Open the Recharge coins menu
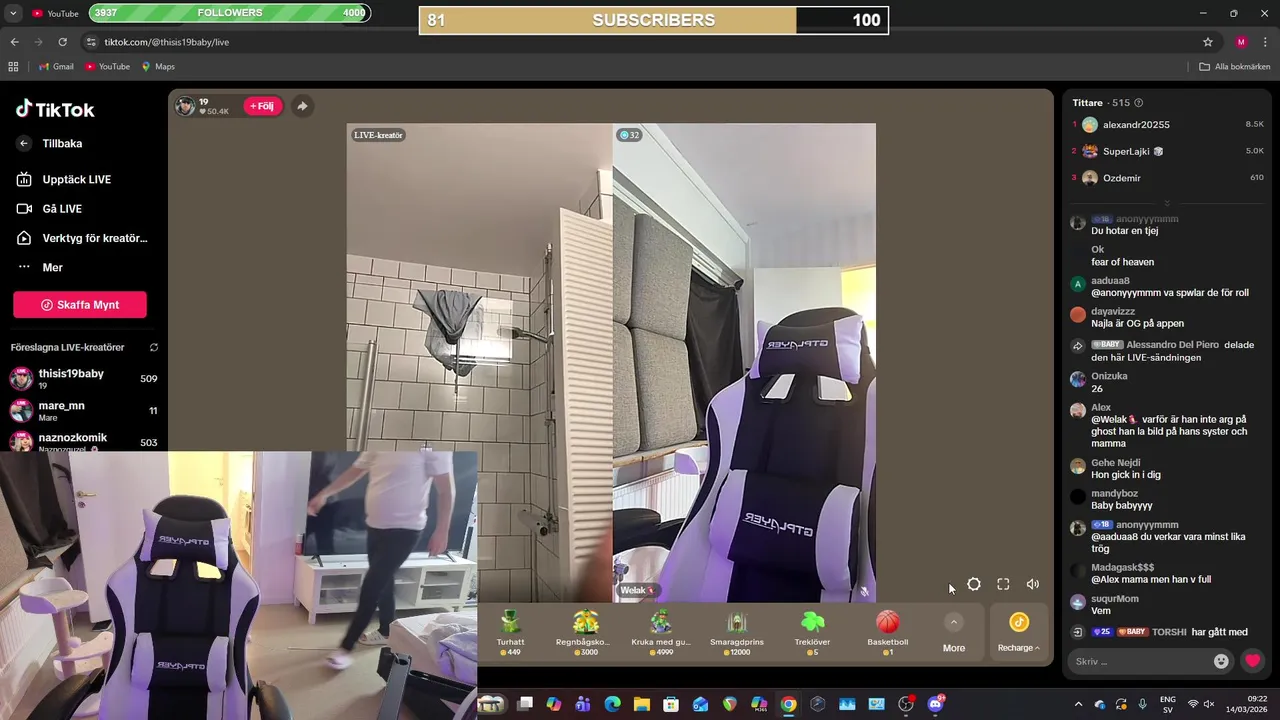The height and width of the screenshot is (720, 1280). (1018, 633)
